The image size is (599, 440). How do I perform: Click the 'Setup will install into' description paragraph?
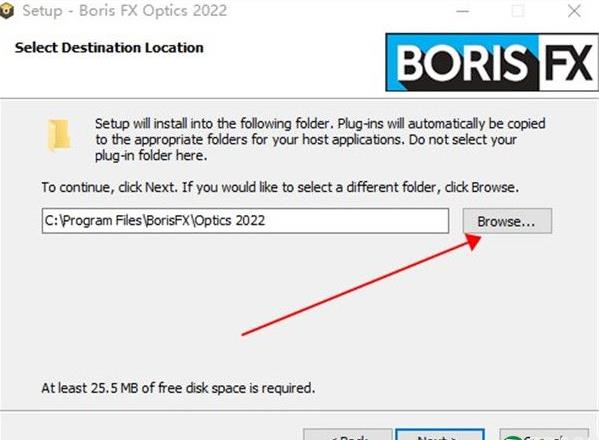pyautogui.click(x=320, y=139)
